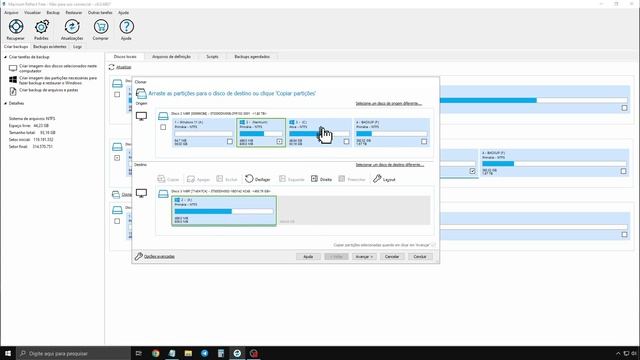
Task: Click the Atualizar link
Action: pos(124,67)
